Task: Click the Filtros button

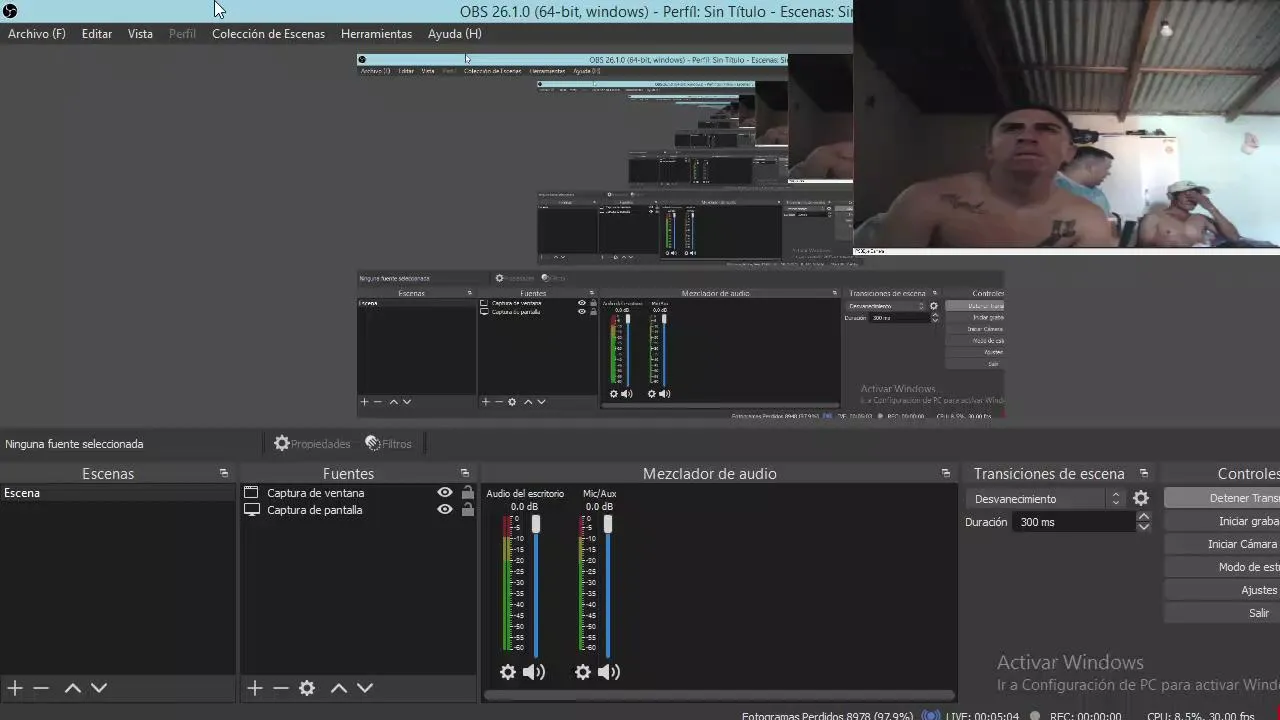Action: [388, 444]
